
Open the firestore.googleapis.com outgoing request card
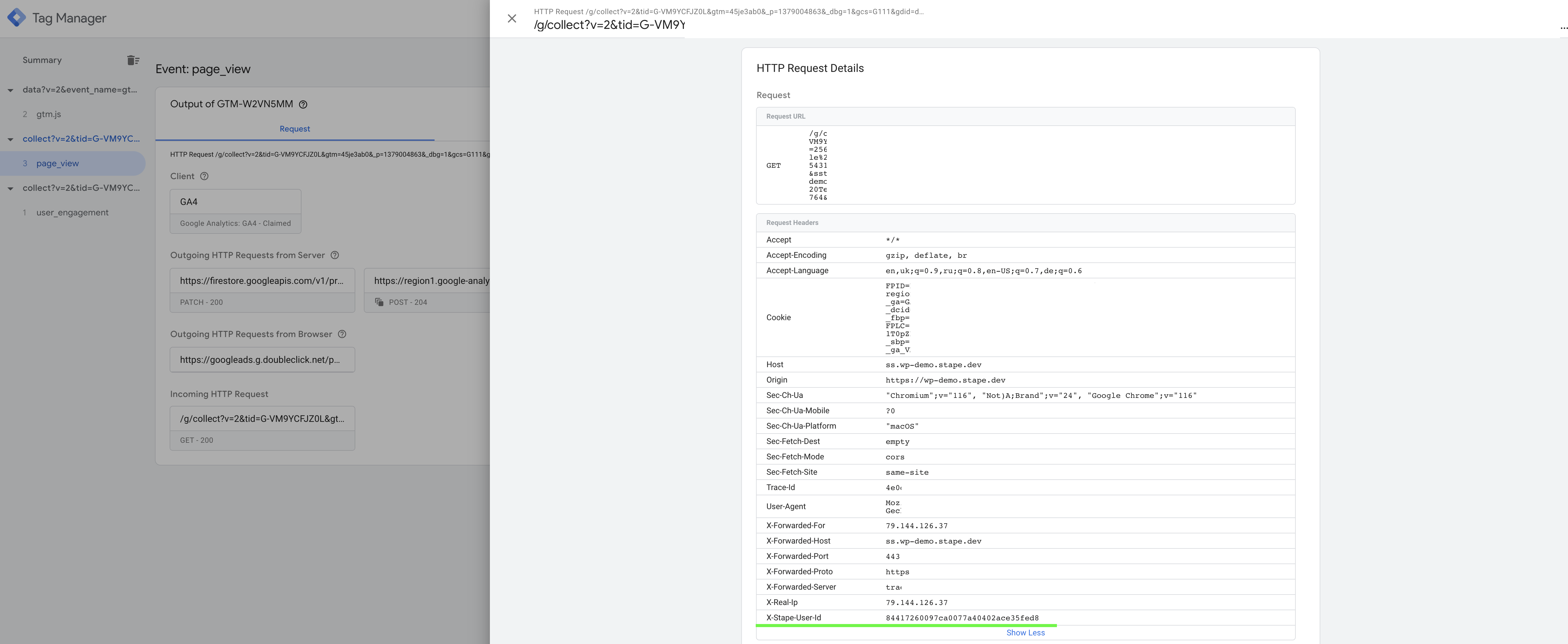click(x=262, y=290)
